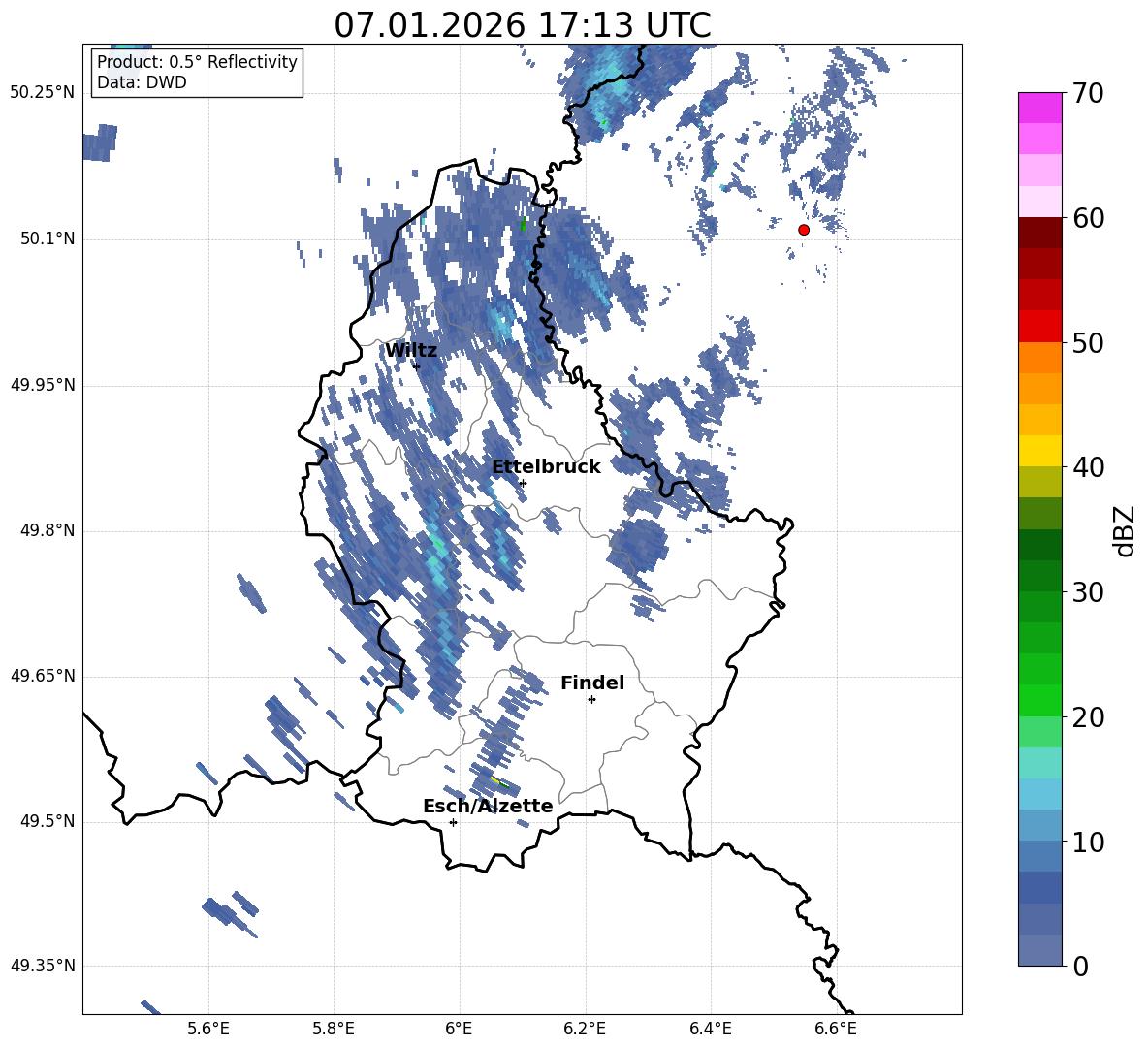Click the 70 tick on the colorbar
The image size is (1148, 1048).
(1088, 94)
